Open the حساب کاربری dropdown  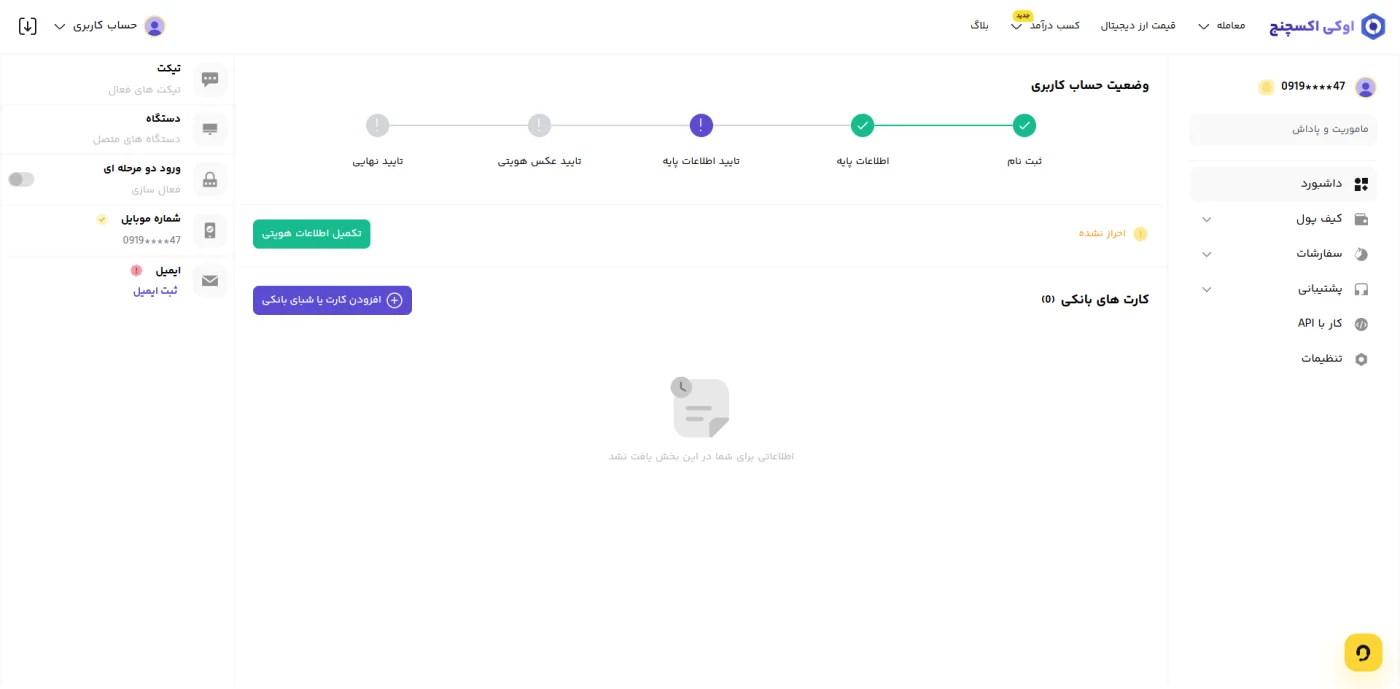(x=109, y=26)
